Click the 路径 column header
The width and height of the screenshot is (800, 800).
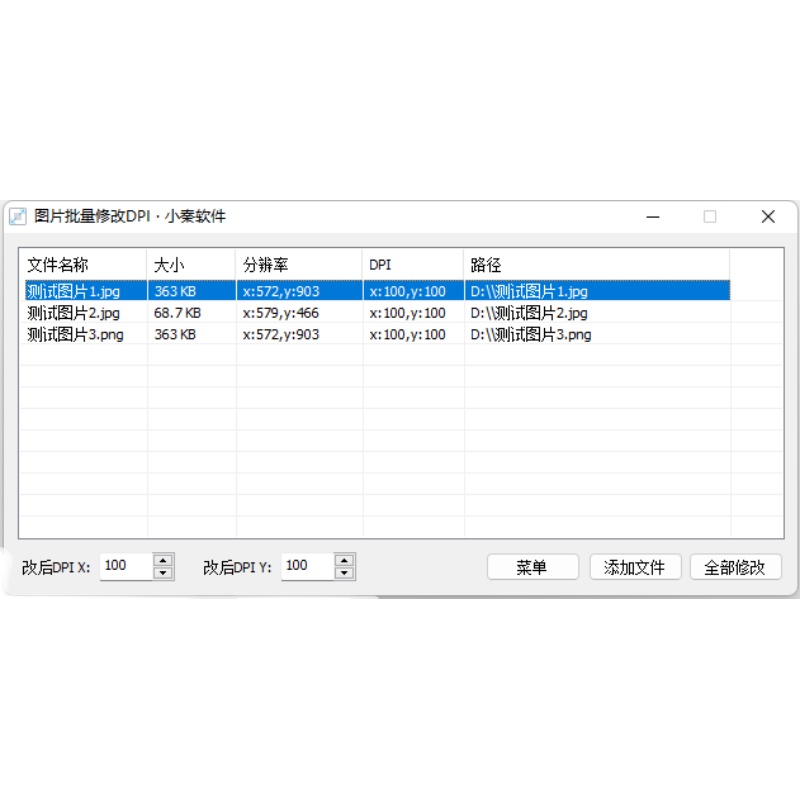596,265
